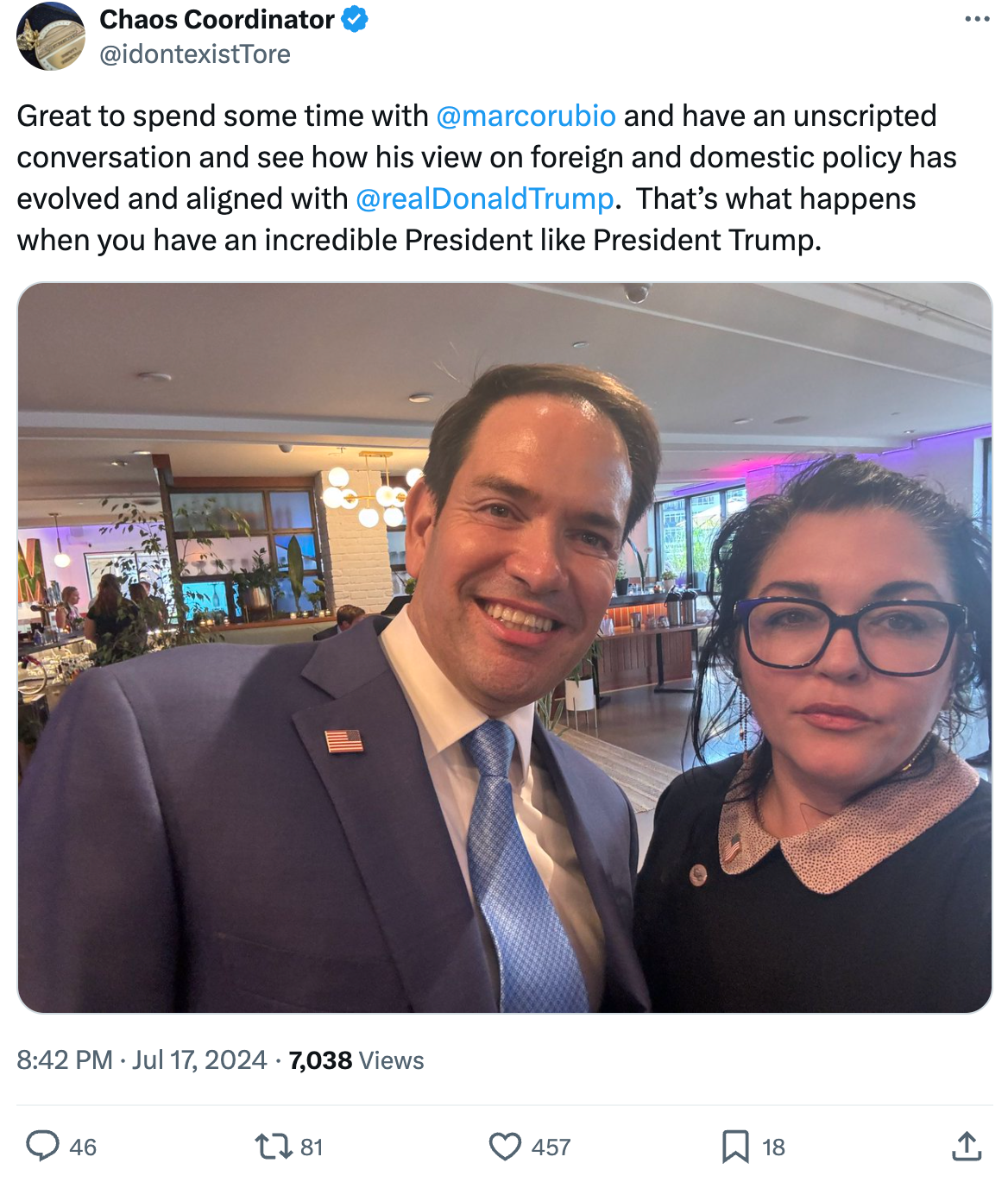Click the 46 replies count
The height and width of the screenshot is (1182, 1008).
tap(83, 1147)
